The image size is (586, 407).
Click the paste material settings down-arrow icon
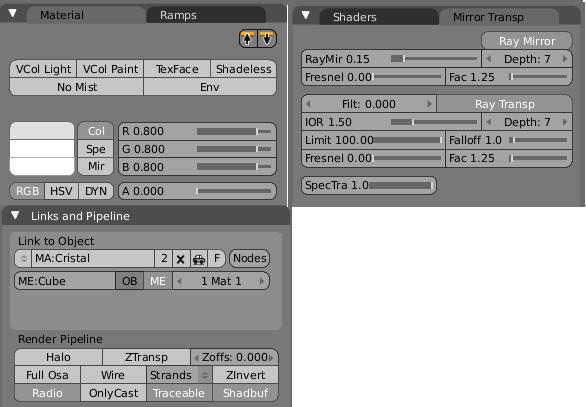(x=267, y=38)
